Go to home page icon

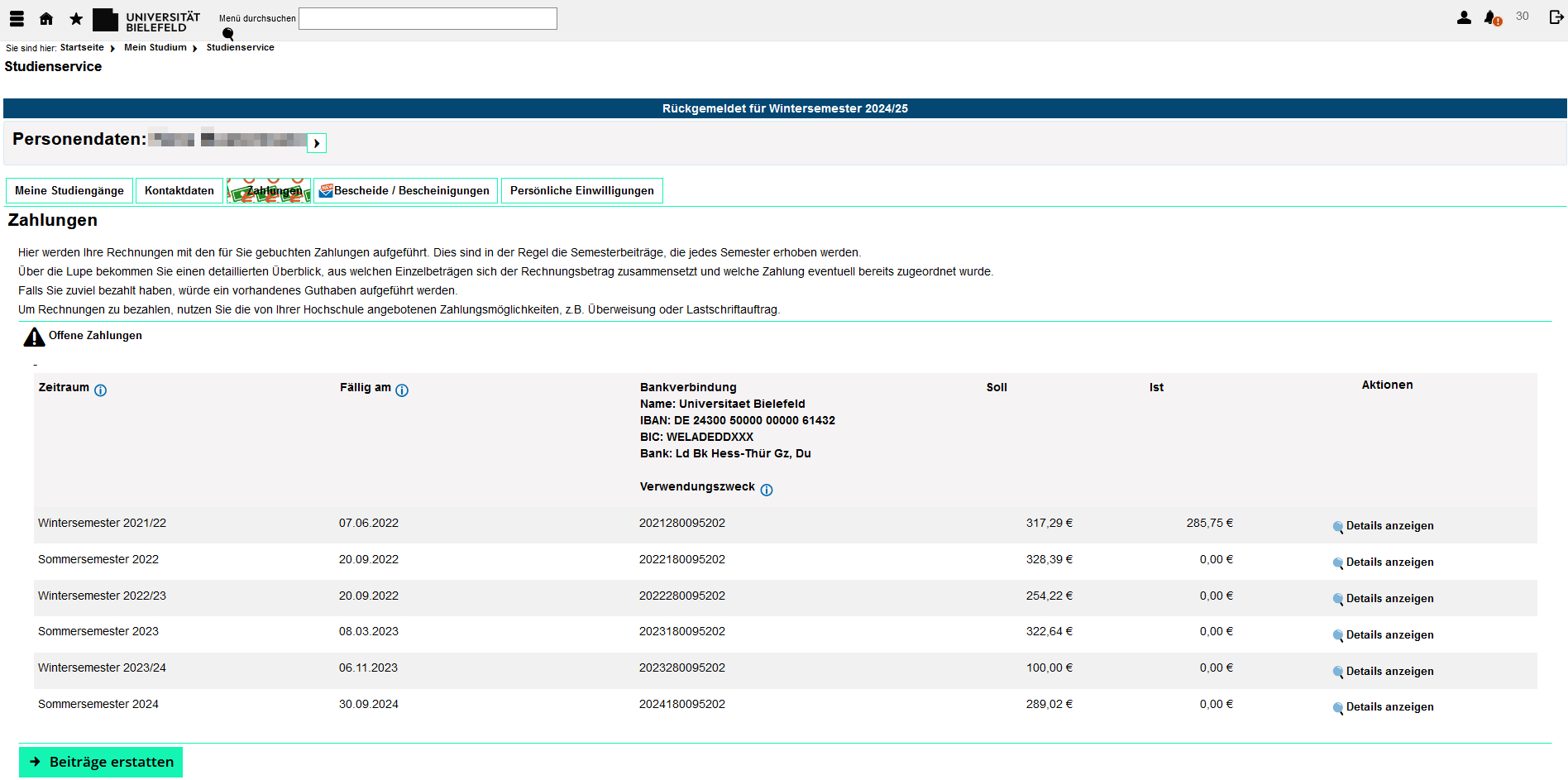[x=46, y=18]
